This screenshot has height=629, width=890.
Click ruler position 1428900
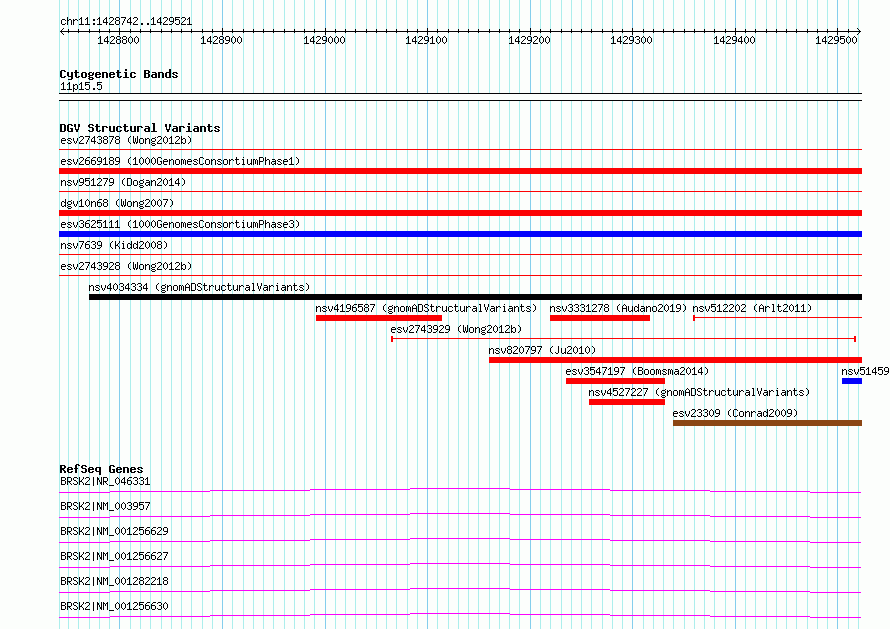pos(221,40)
